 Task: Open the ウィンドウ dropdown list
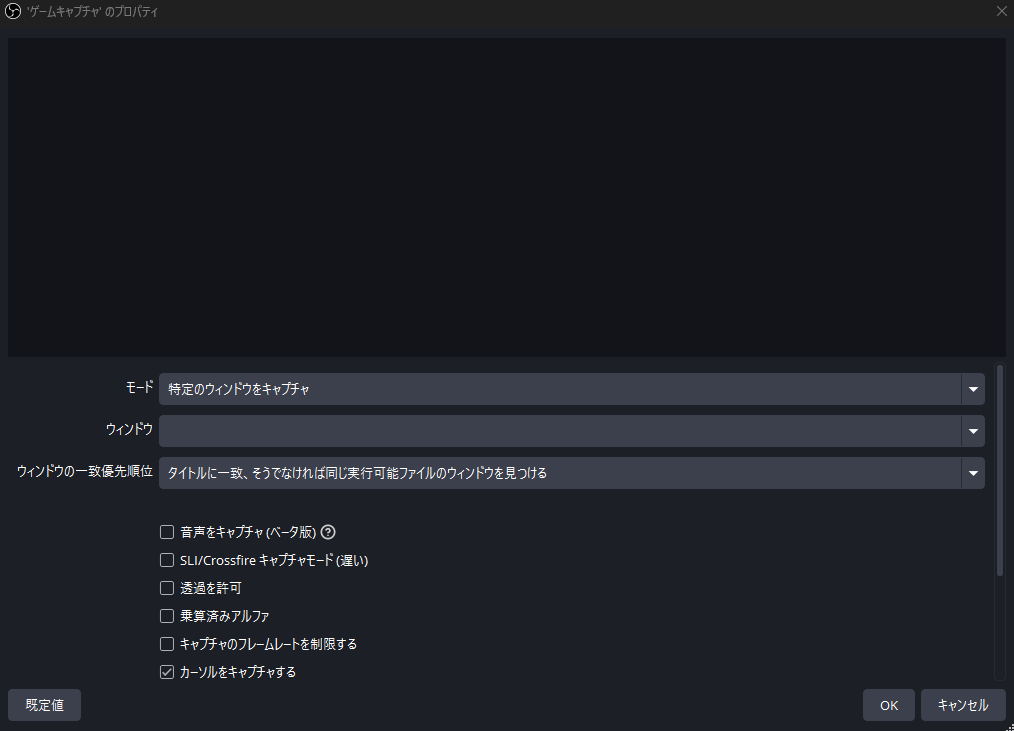point(572,431)
